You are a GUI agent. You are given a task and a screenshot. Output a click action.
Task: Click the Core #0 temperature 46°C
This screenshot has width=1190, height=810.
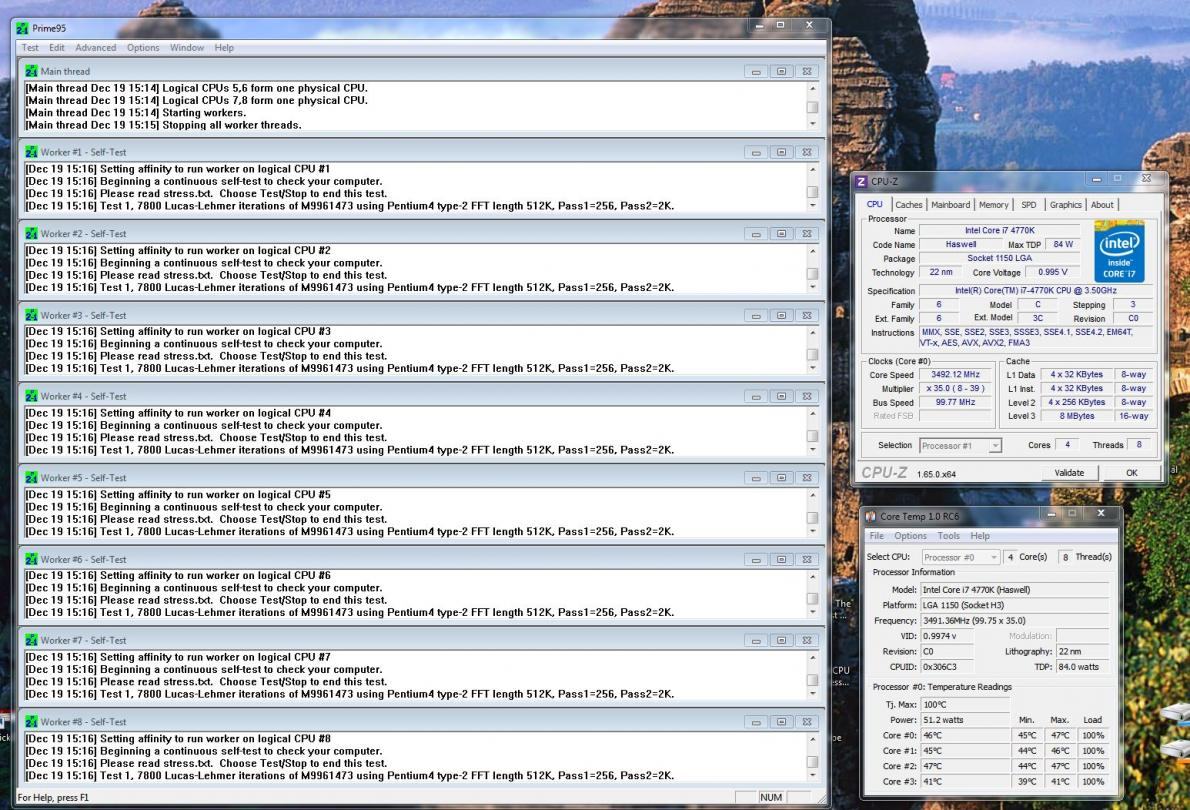pyautogui.click(x=965, y=736)
